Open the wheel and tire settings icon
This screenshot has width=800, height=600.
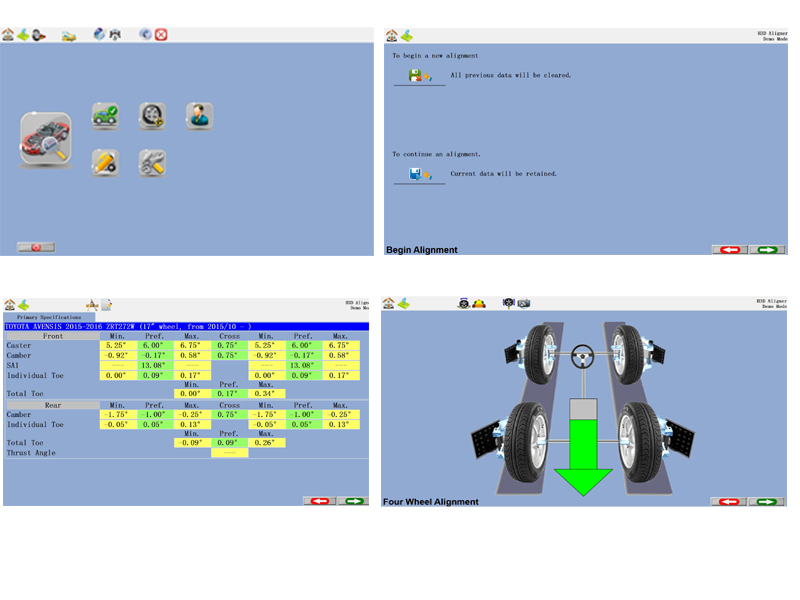pos(152,116)
